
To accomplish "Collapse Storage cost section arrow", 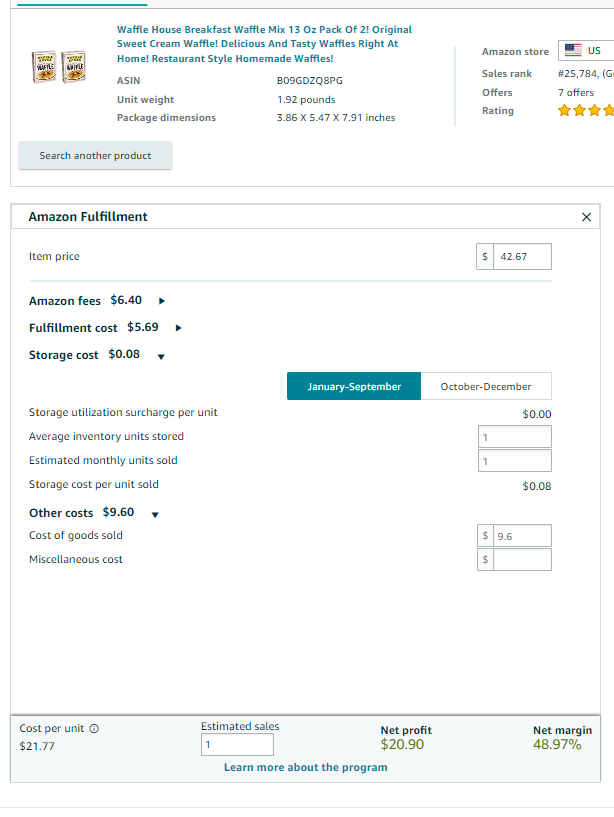I will (x=161, y=356).
